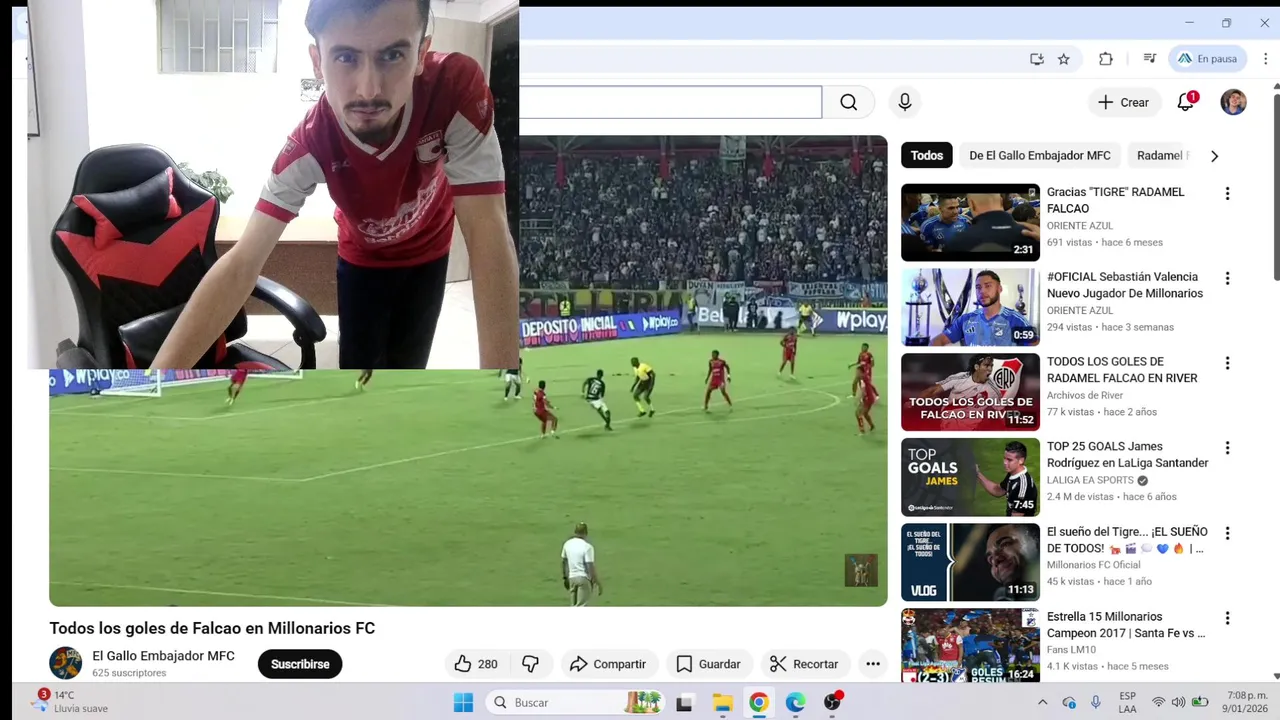Click microphone icon in system tray
This screenshot has width=1280, height=720.
[x=1096, y=703]
